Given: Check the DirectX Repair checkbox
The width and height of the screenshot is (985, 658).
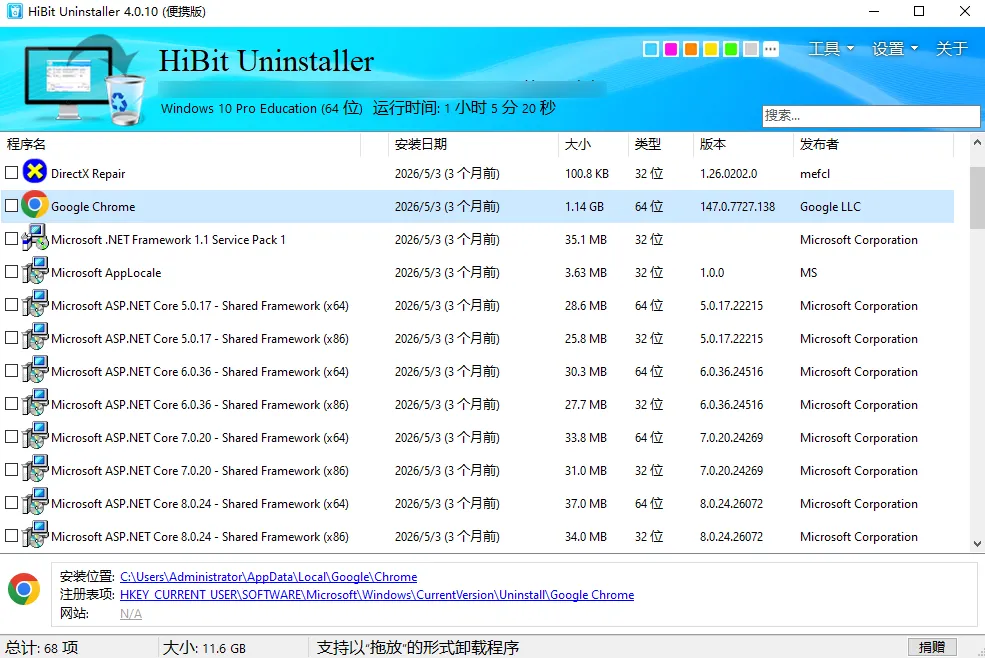Looking at the screenshot, I should (11, 172).
